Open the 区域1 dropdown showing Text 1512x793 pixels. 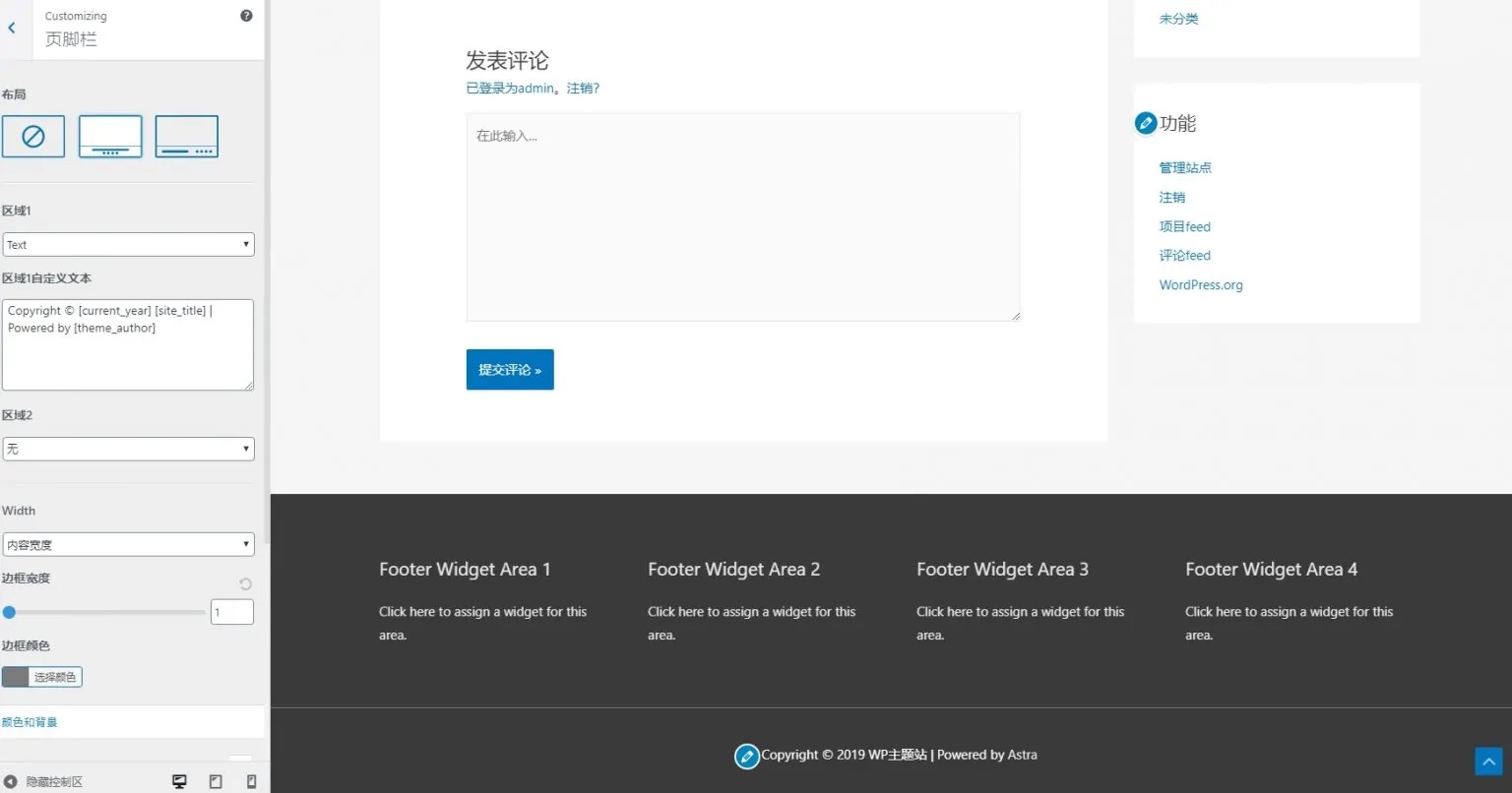128,244
